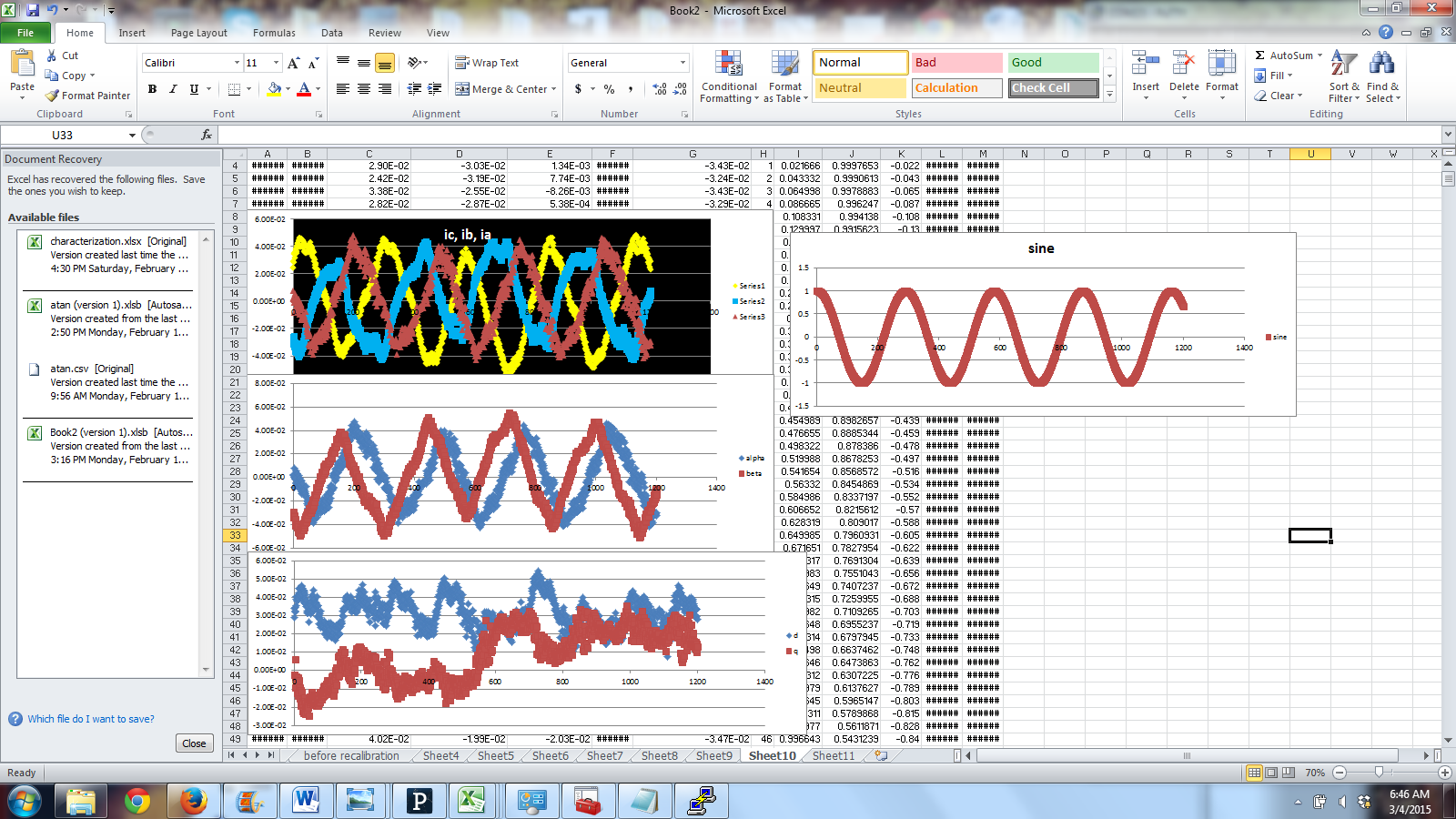
Task: Open the General number format dropdown
Action: point(682,63)
